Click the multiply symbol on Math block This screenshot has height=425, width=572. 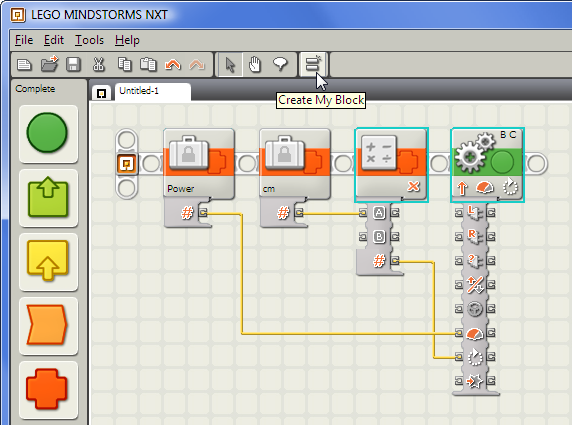413,186
